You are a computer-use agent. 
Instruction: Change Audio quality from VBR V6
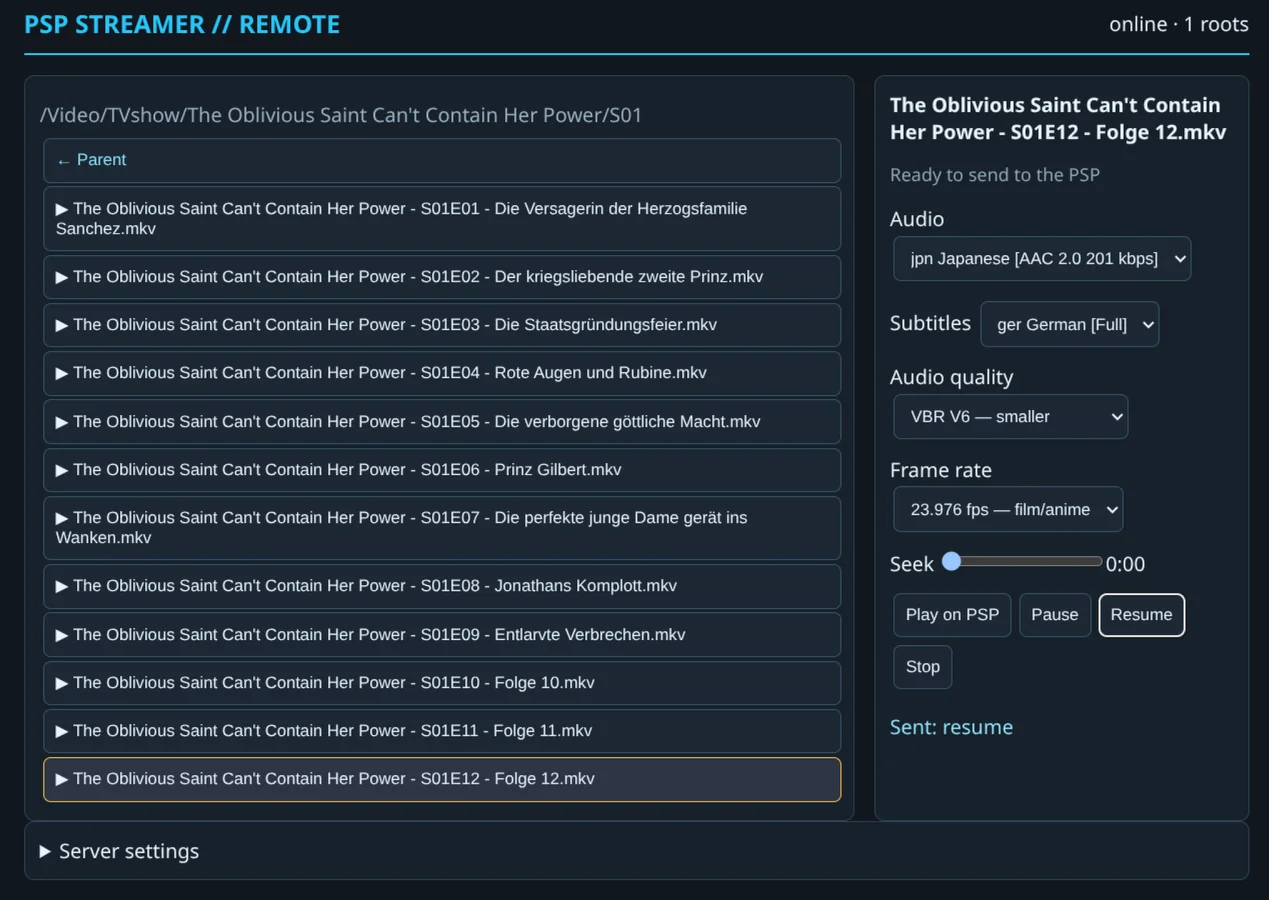(x=1010, y=417)
